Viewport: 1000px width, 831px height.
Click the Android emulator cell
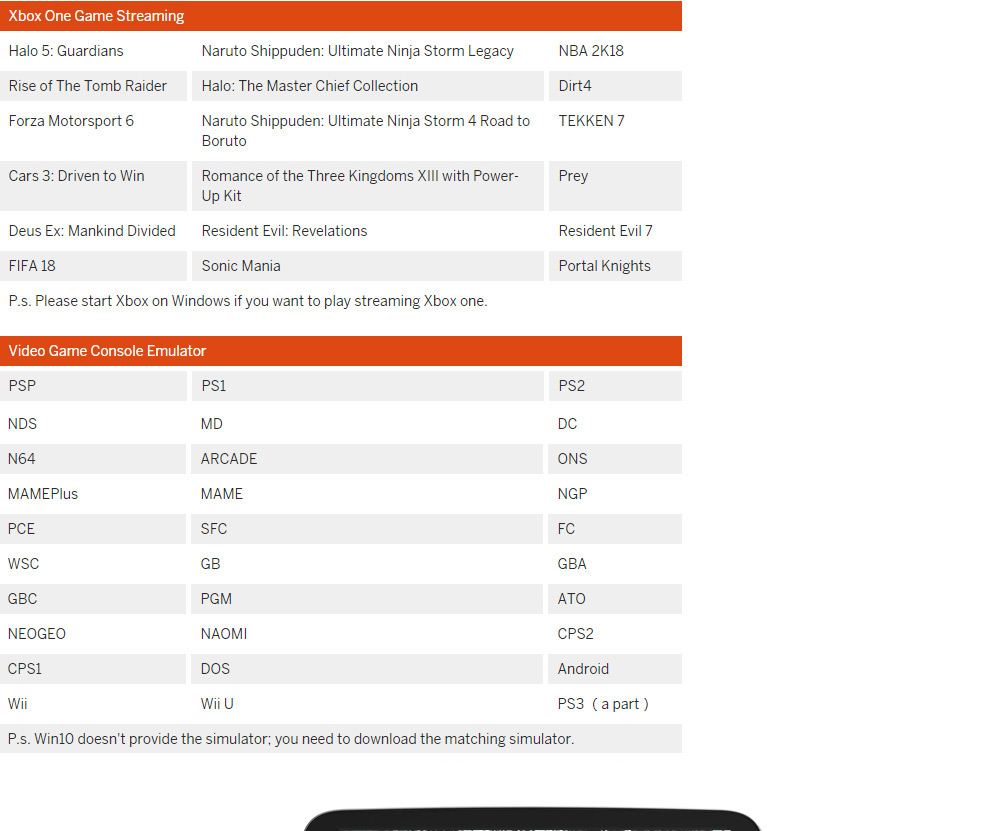pos(583,669)
